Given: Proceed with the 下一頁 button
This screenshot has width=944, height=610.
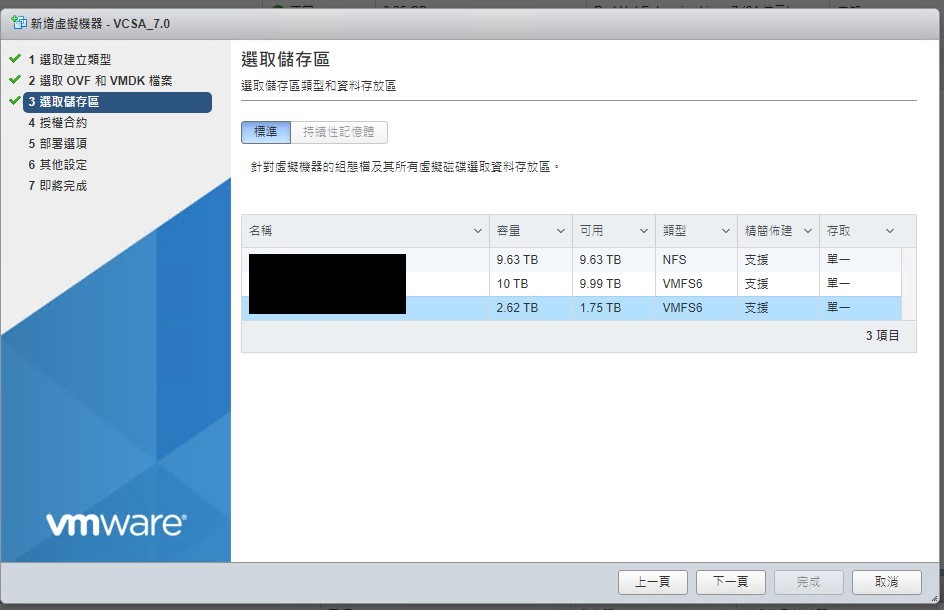Looking at the screenshot, I should [x=731, y=582].
